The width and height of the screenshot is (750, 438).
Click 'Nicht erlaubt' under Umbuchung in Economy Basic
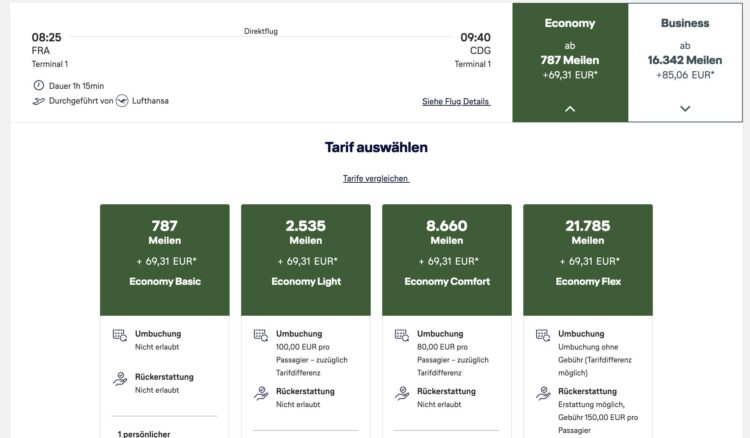coord(157,347)
